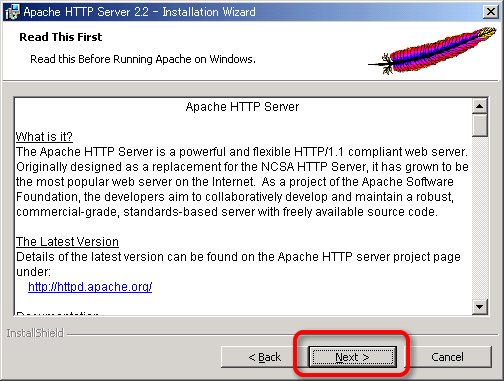
Task: Click the 'What is it?' heading
Action: tap(44, 137)
